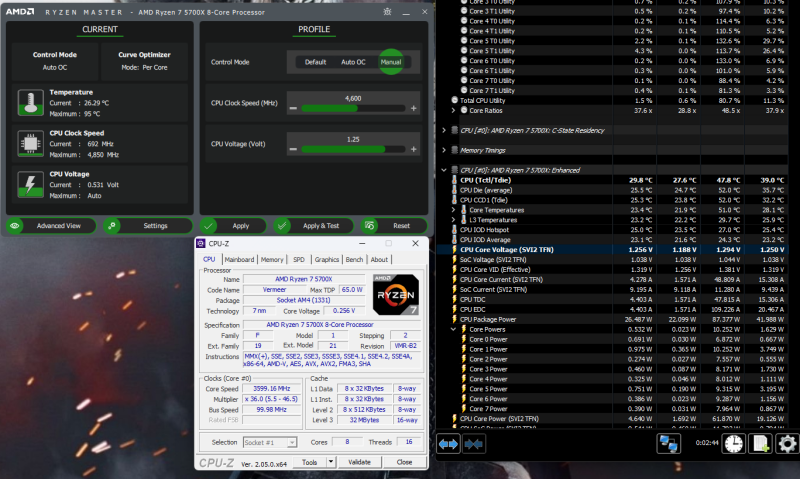Click the CPU-Z window title icon
Image resolution: width=800 pixels, height=479 pixels.
click(x=201, y=244)
